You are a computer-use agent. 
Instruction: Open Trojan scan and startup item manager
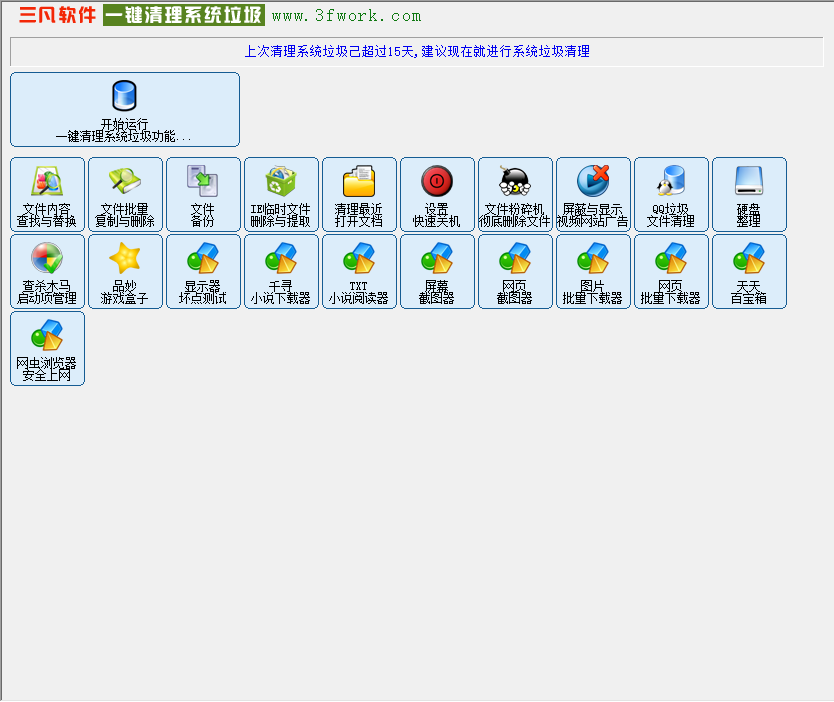point(46,271)
